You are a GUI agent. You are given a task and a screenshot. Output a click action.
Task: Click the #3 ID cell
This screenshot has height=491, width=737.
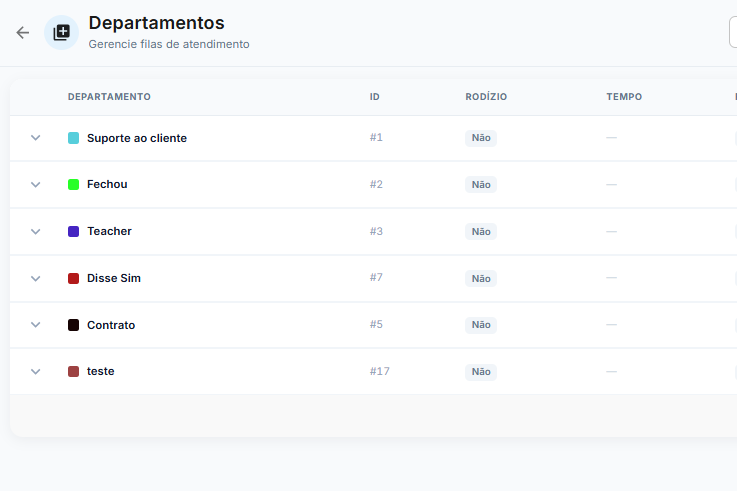click(376, 231)
